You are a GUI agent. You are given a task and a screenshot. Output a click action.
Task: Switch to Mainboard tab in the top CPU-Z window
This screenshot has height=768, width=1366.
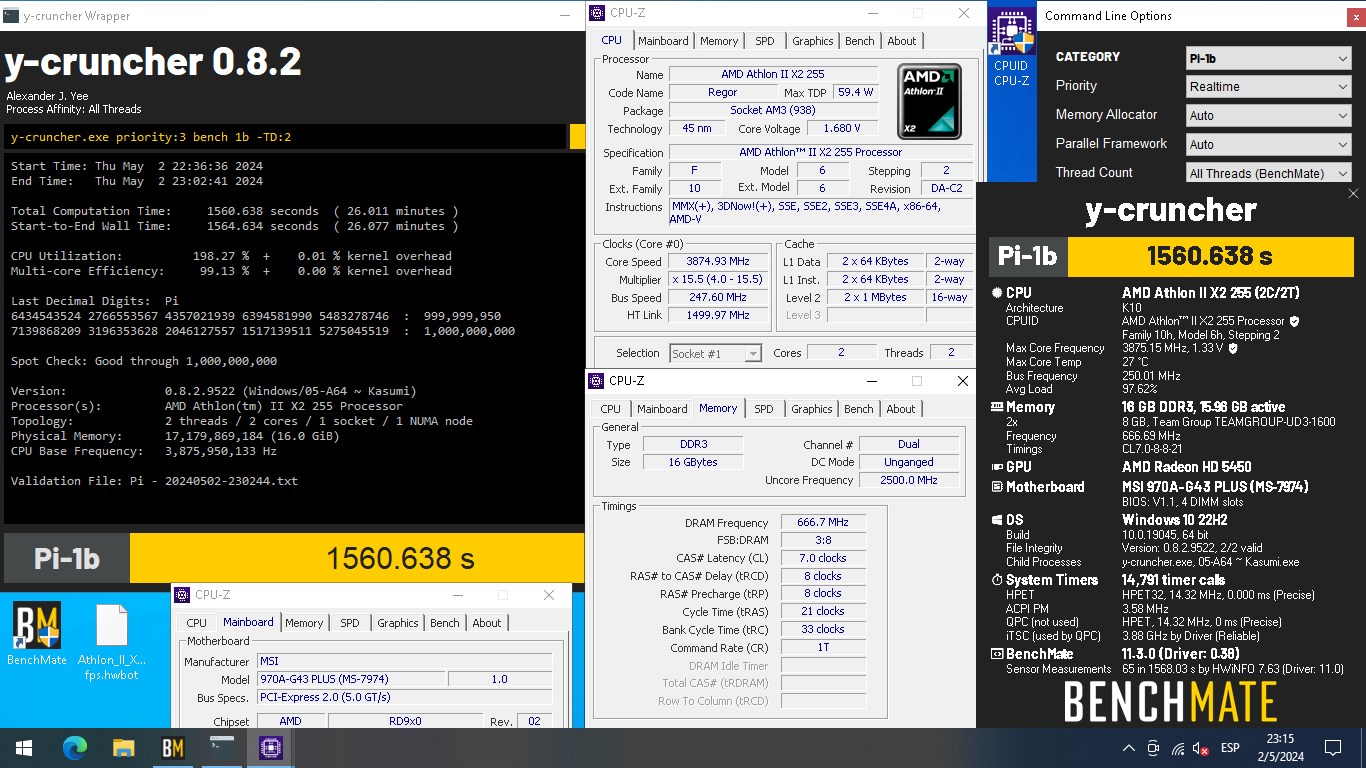663,41
